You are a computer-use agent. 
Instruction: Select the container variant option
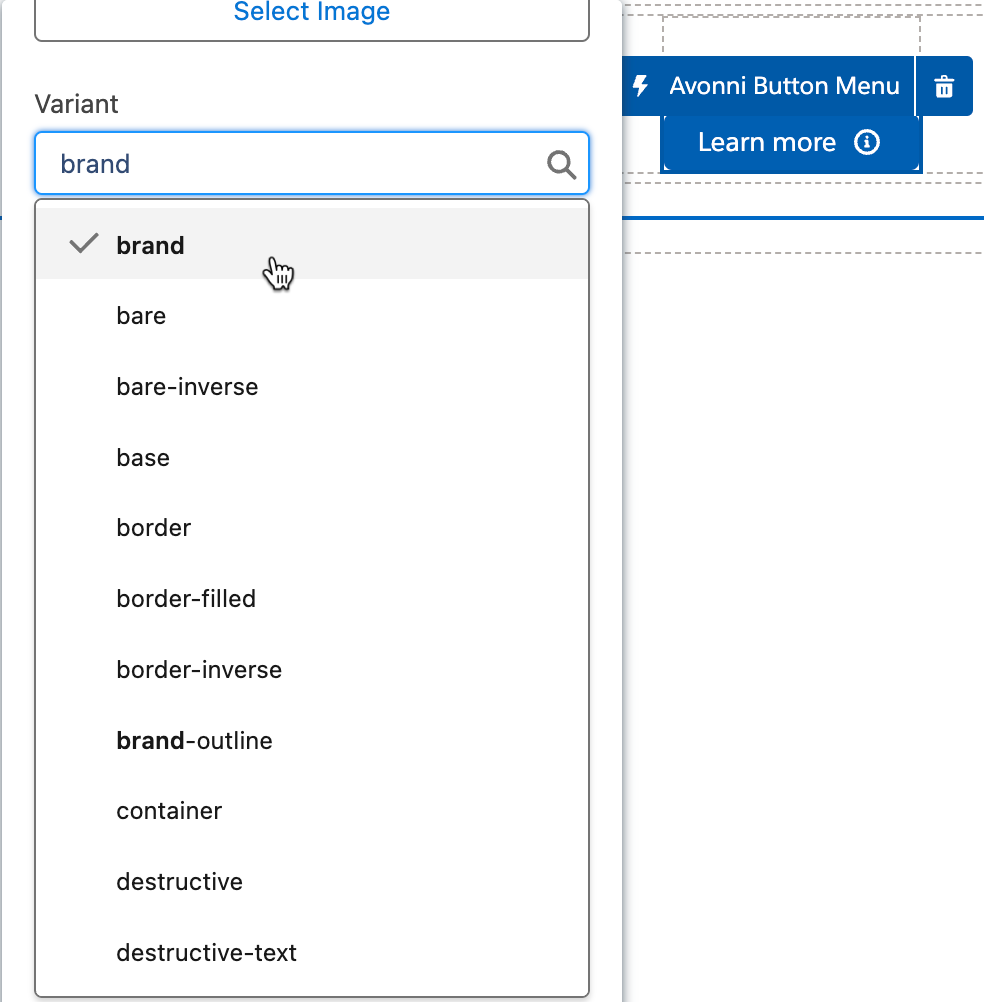(x=169, y=811)
